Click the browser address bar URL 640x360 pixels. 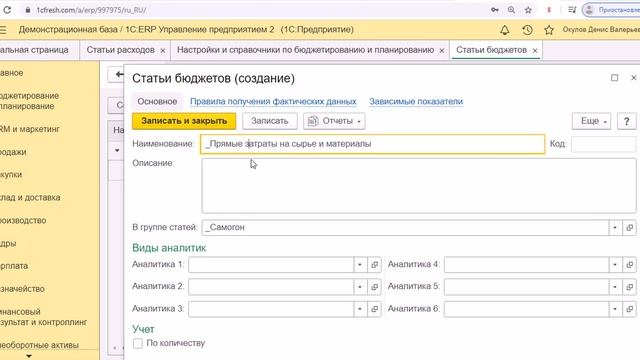[91, 10]
